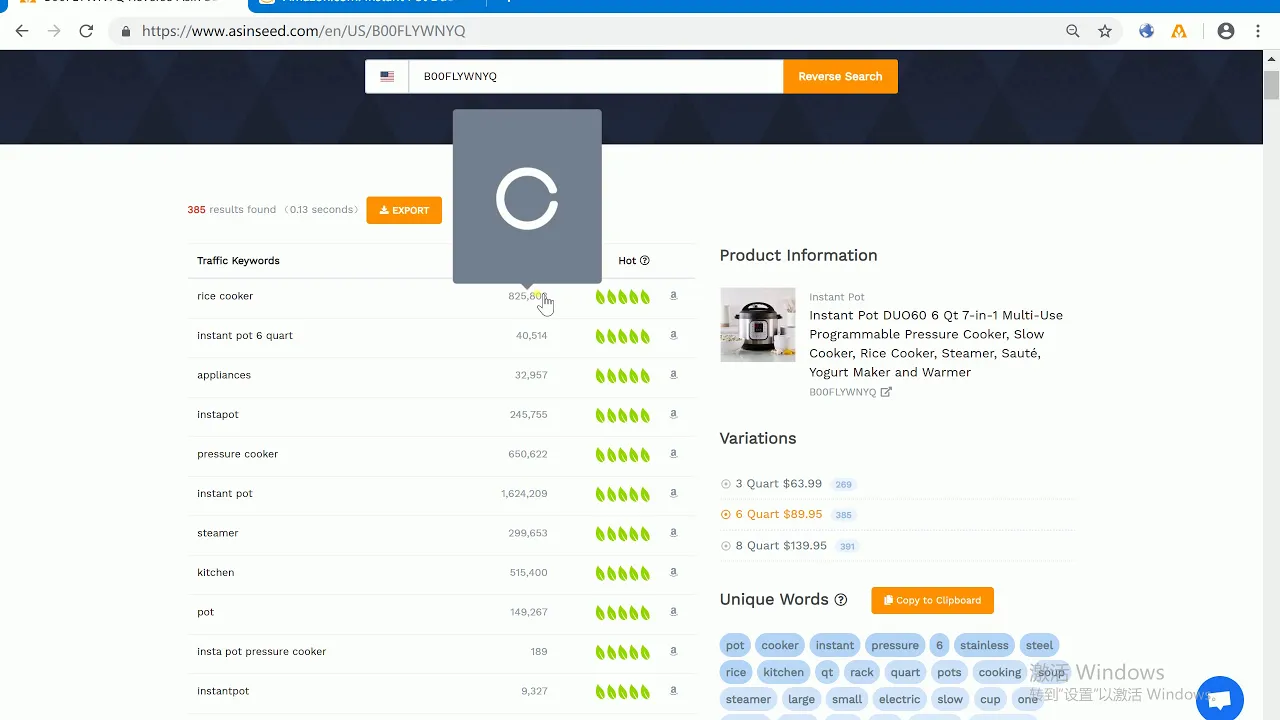1280x720 pixels.
Task: Click the 'pressure' unique word tag
Action: [x=895, y=645]
